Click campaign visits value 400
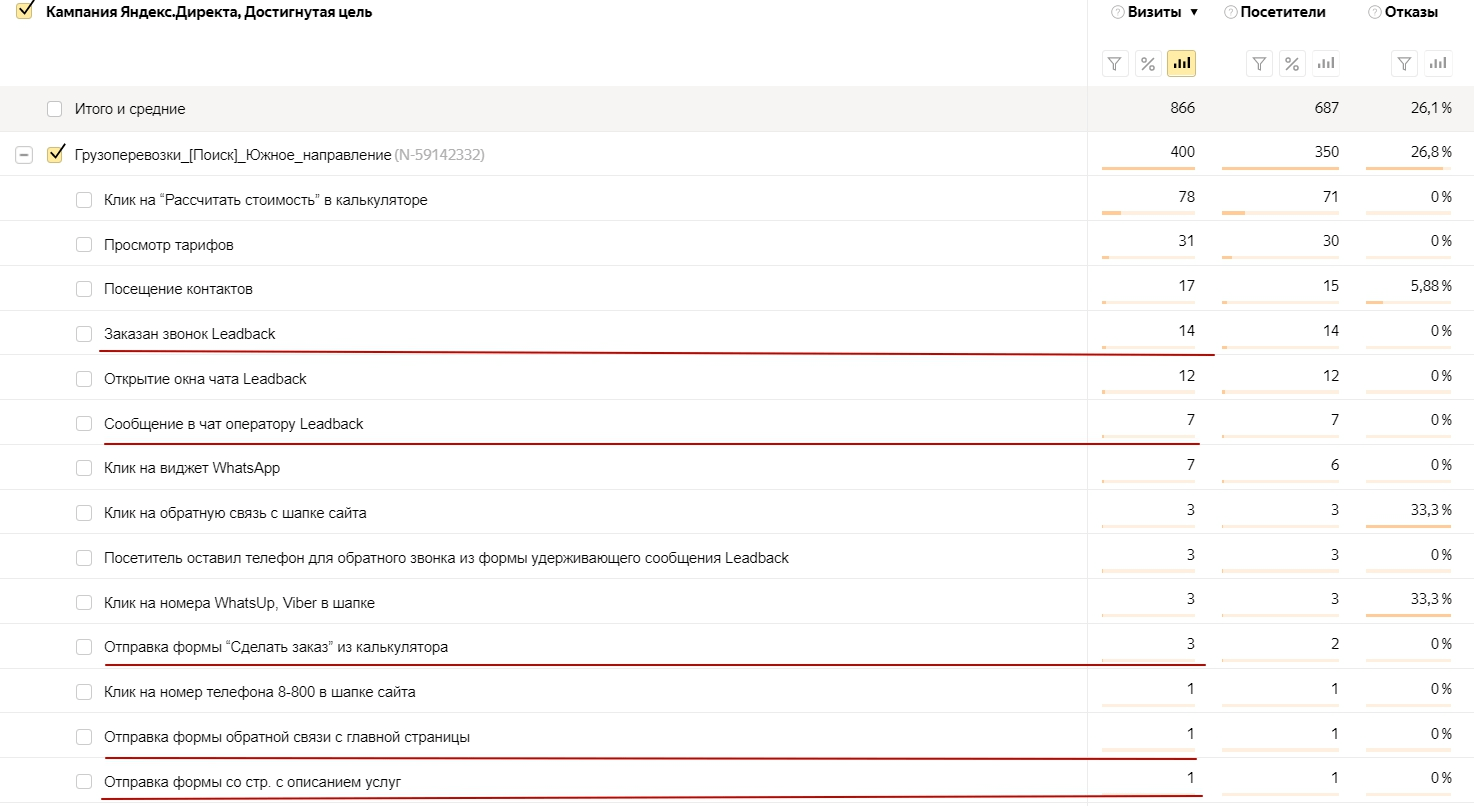Viewport: 1474px width, 806px height. coord(1182,152)
